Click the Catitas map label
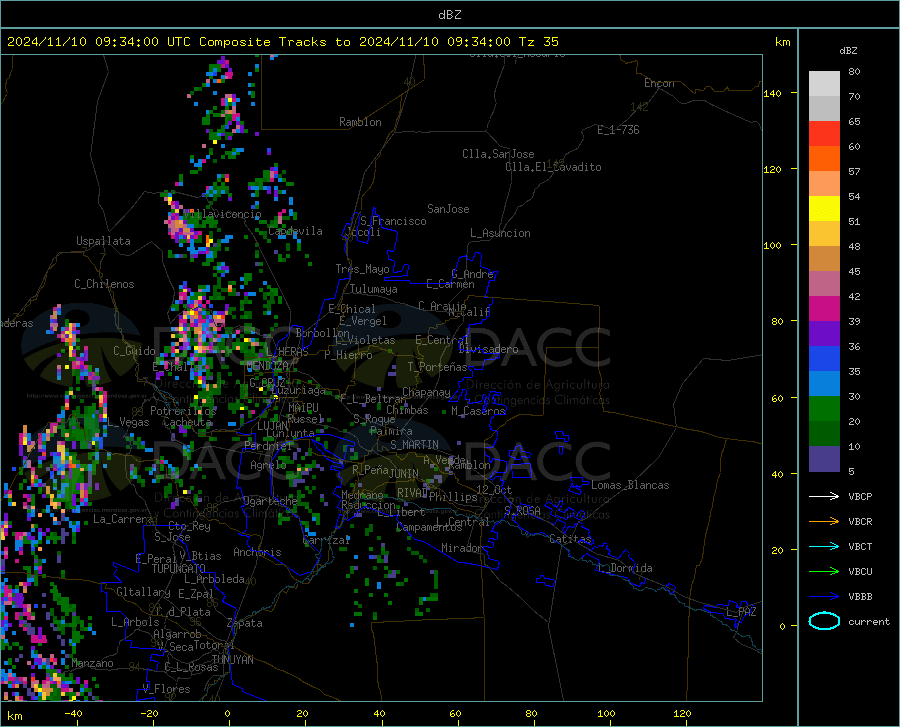This screenshot has height=727, width=900. 571,539
